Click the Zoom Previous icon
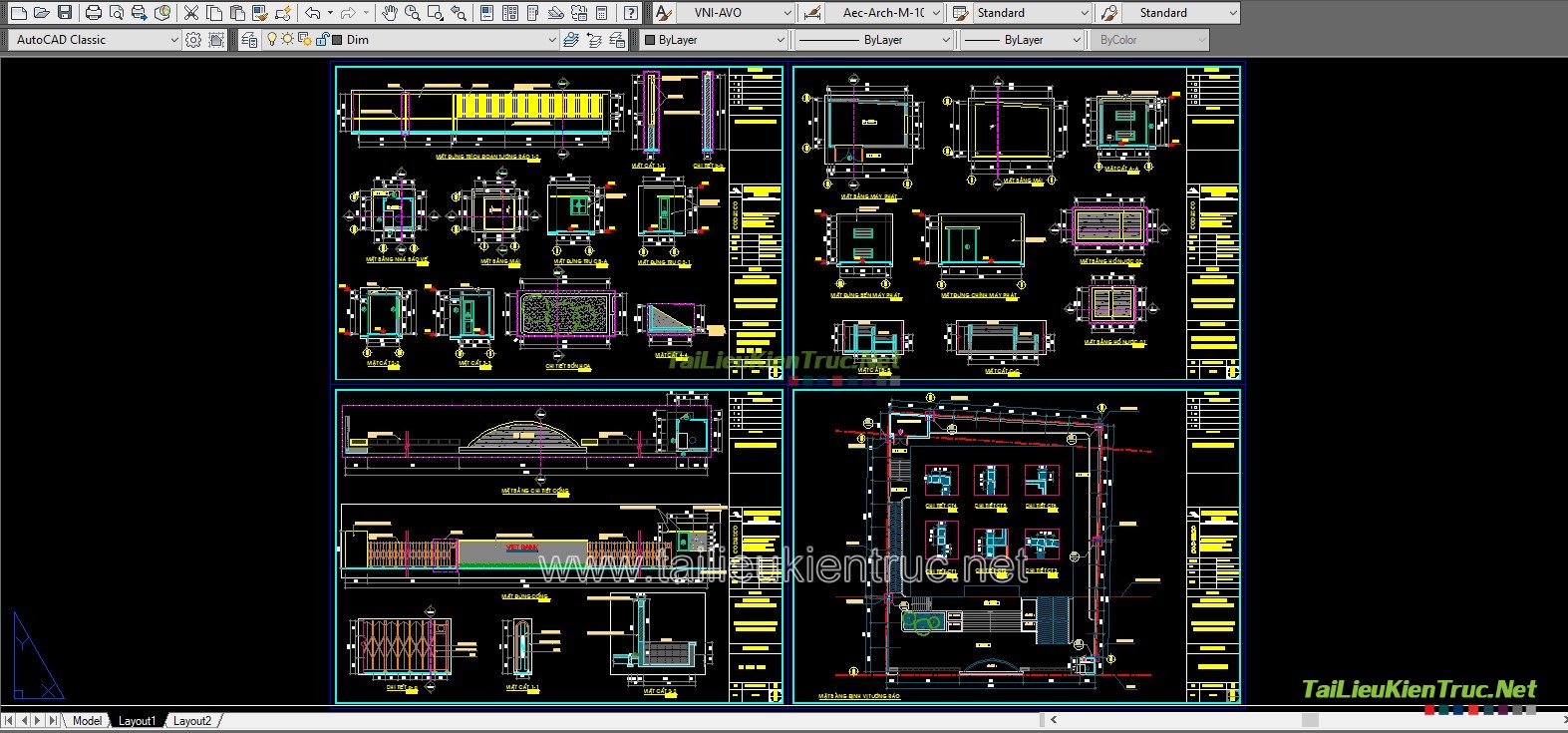 (459, 13)
